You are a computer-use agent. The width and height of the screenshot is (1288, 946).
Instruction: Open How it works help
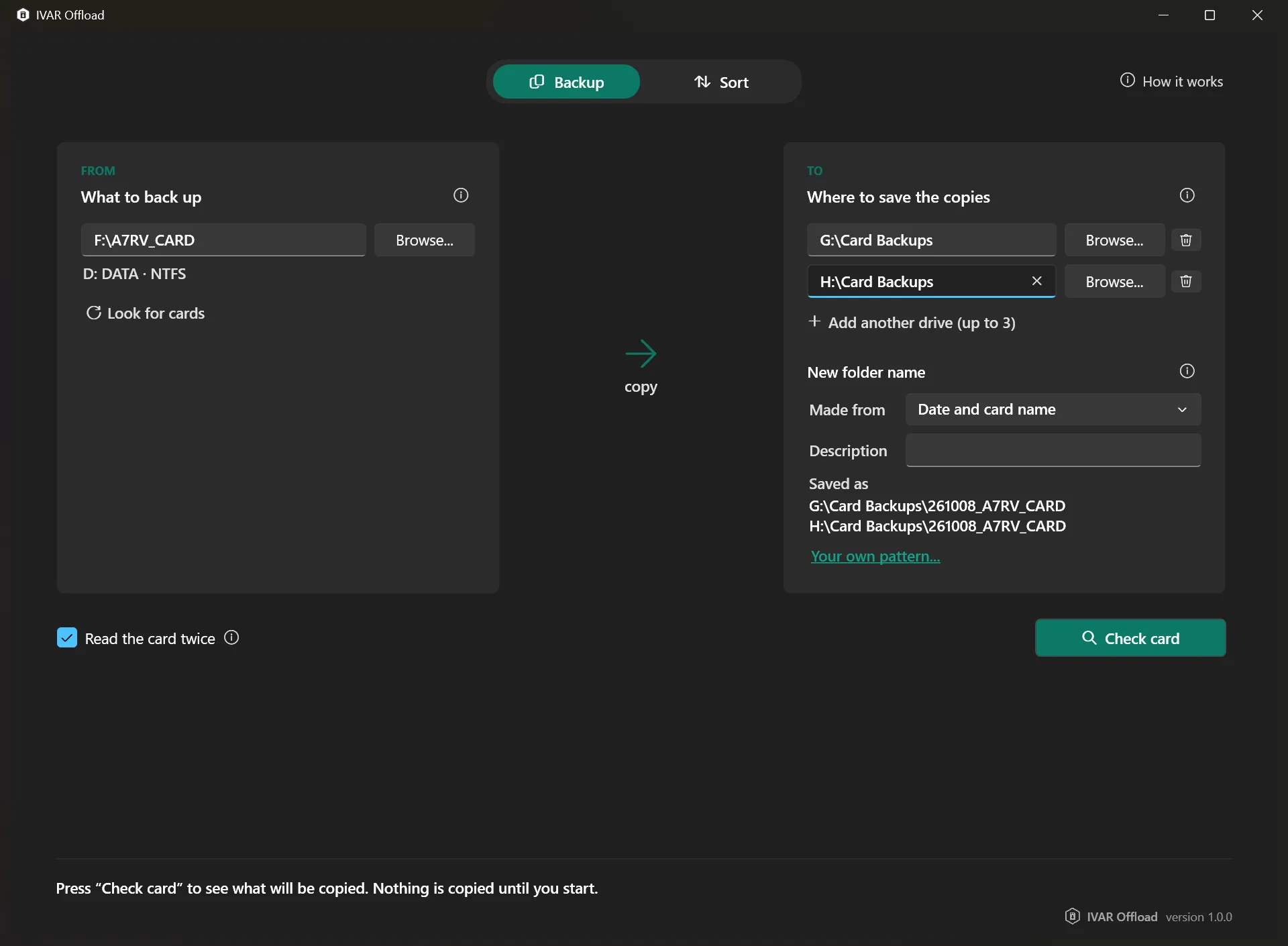[1171, 81]
